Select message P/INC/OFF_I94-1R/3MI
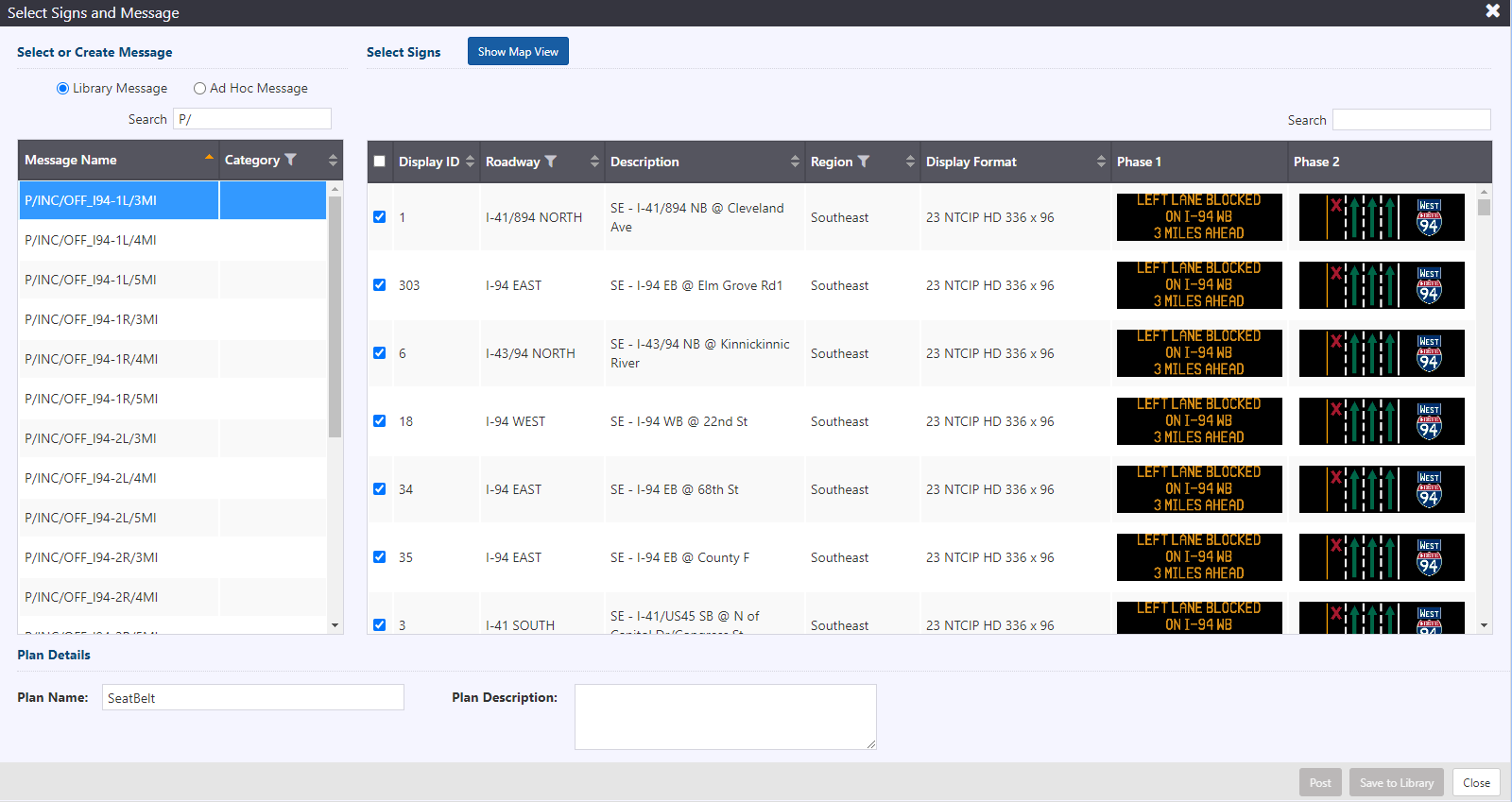The height and width of the screenshot is (802, 1512). 173,319
